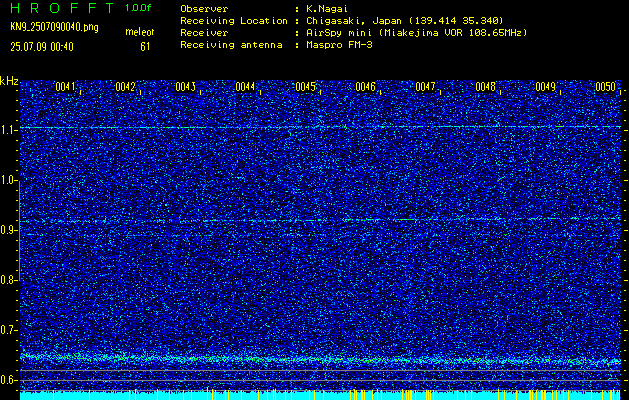Click the 0.9 frequency axis label

click(8, 230)
